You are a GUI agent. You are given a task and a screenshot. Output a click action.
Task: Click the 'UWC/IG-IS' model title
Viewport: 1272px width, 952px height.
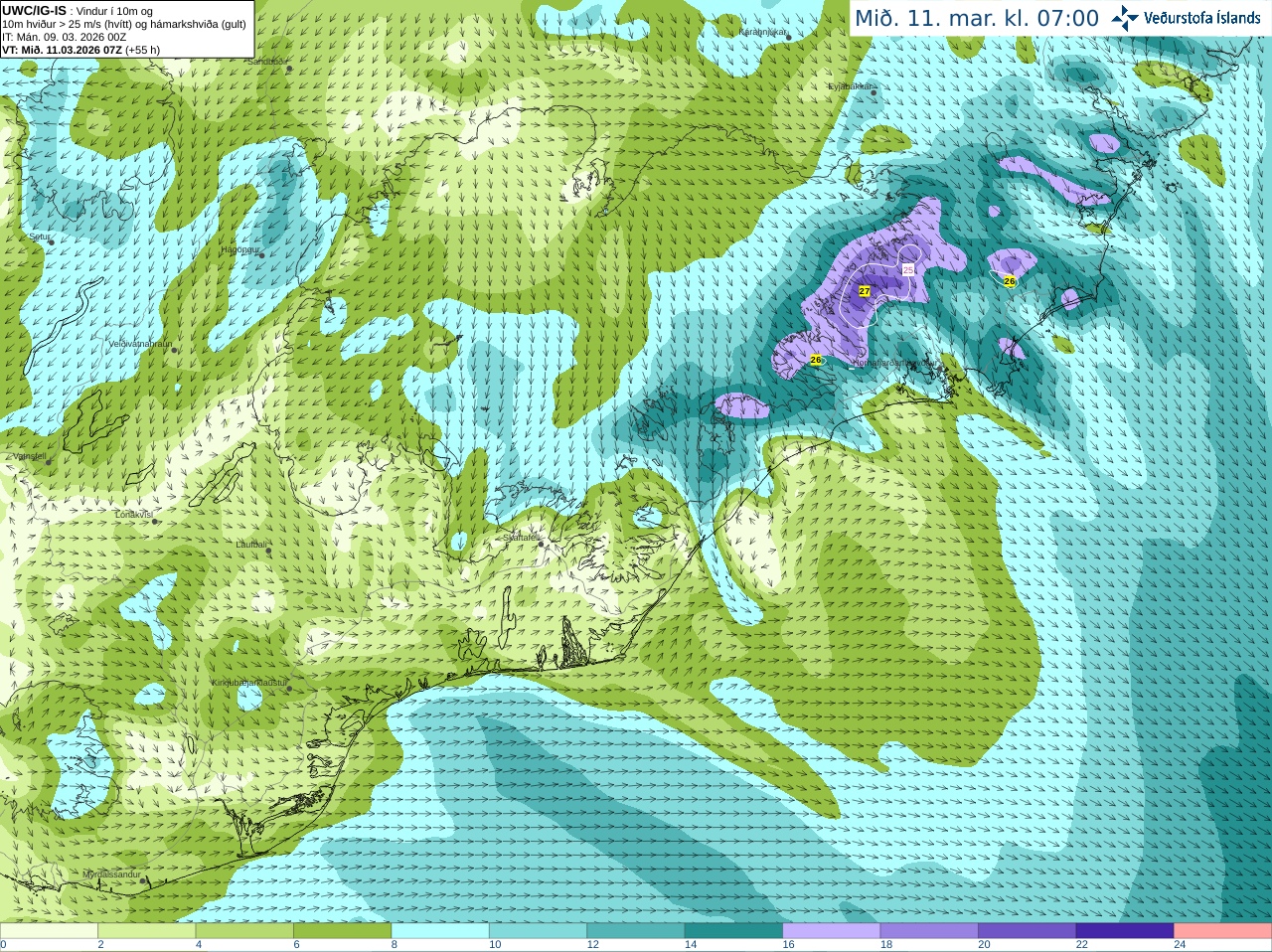point(35,10)
